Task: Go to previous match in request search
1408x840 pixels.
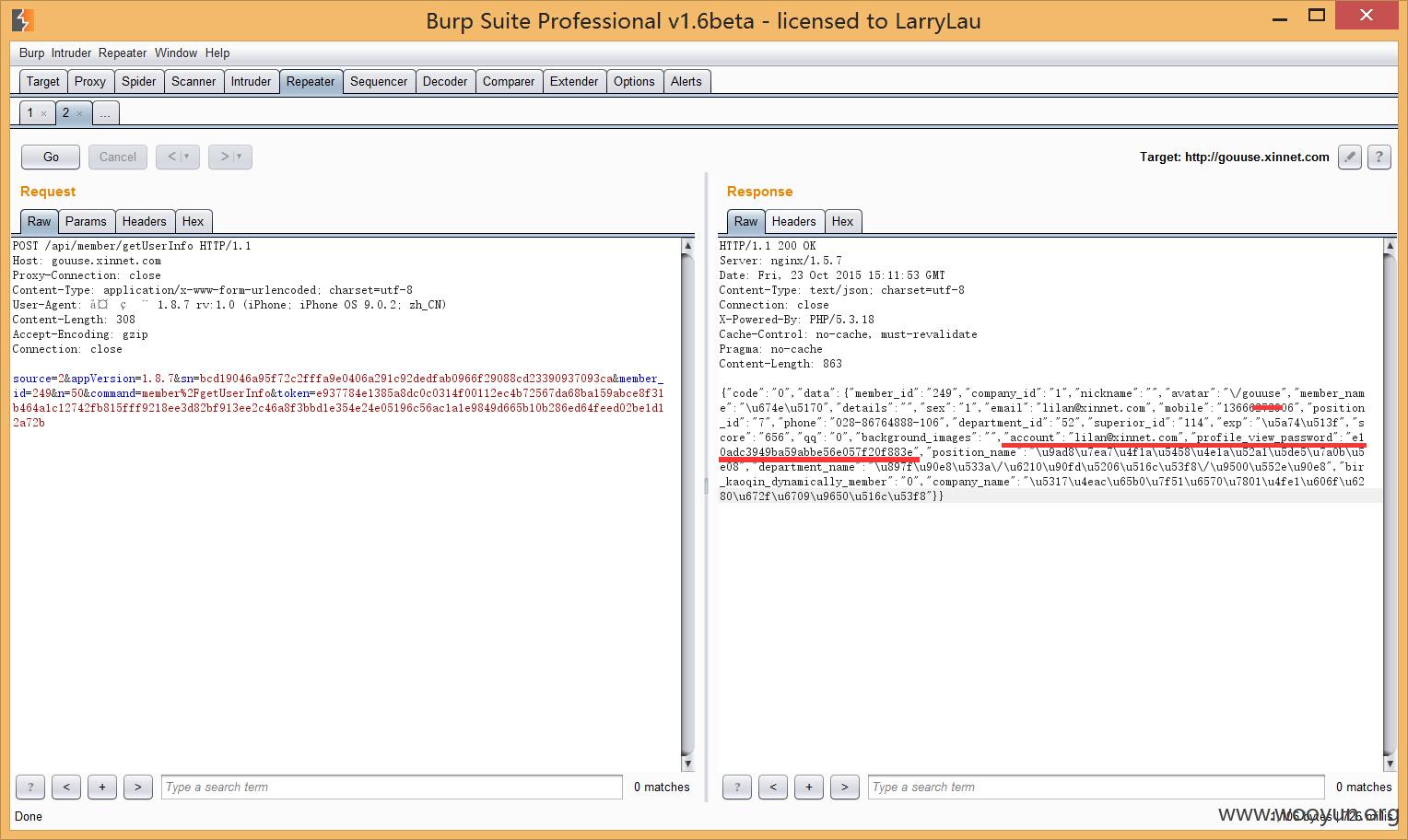Action: point(66,787)
